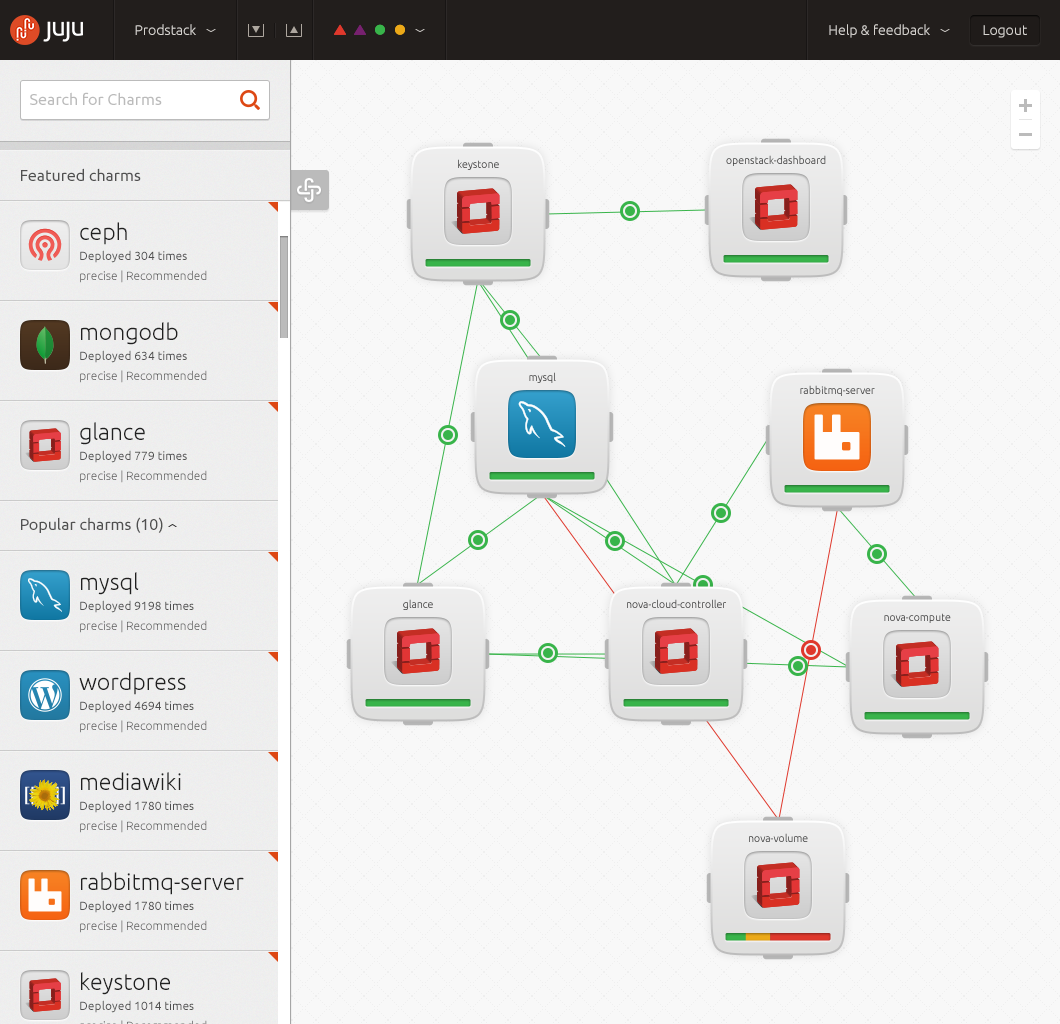Zoom in the canvas with plus button
1060x1024 pixels.
pyautogui.click(x=1025, y=105)
